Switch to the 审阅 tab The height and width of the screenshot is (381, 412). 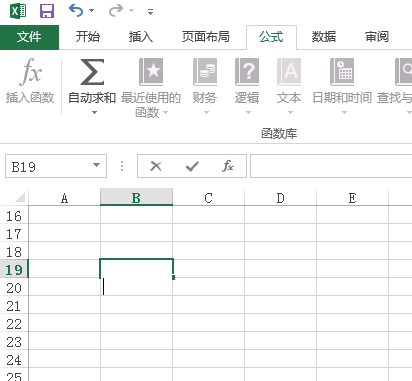coord(377,36)
